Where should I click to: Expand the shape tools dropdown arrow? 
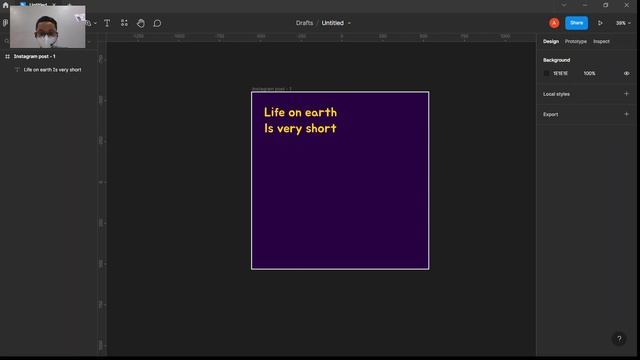click(95, 23)
